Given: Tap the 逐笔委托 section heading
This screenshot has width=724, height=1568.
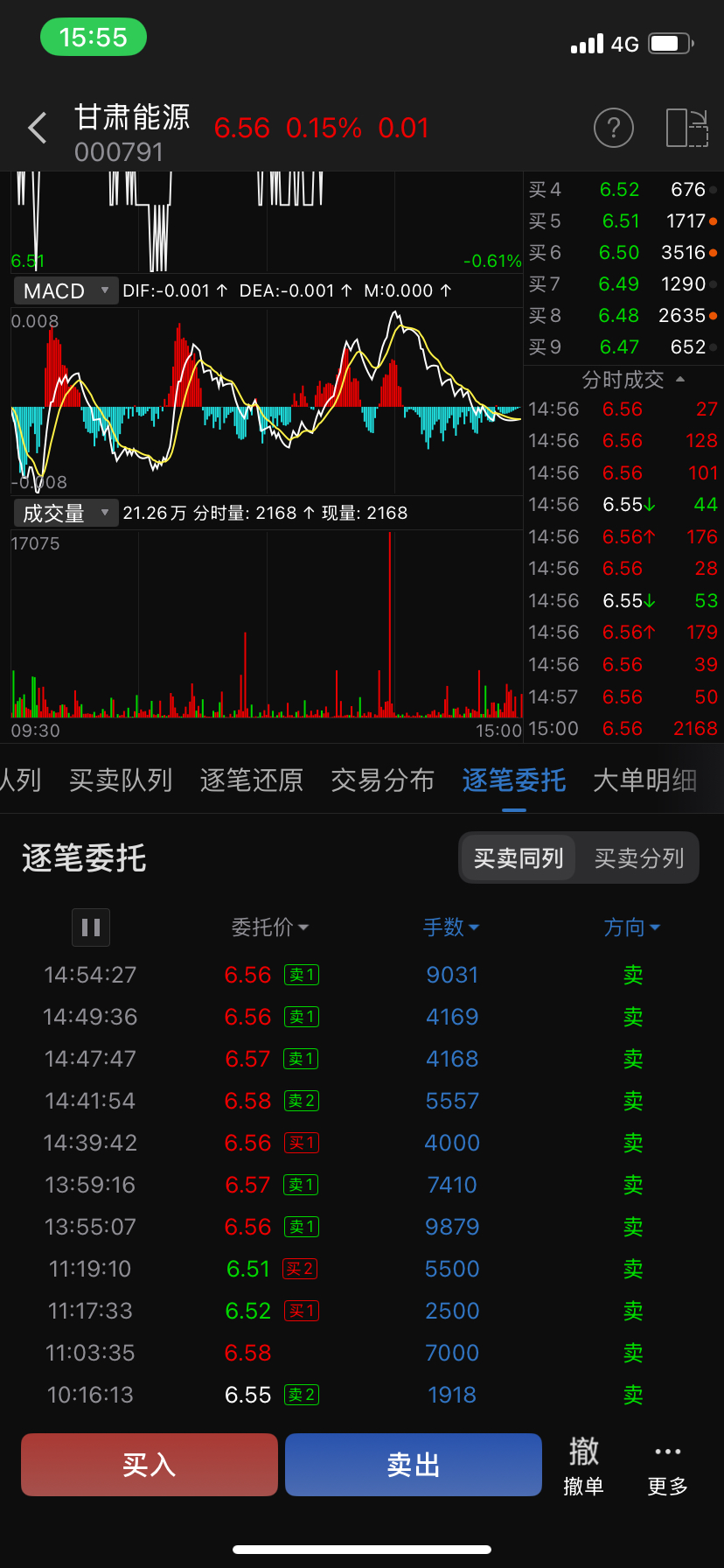Looking at the screenshot, I should (x=84, y=858).
